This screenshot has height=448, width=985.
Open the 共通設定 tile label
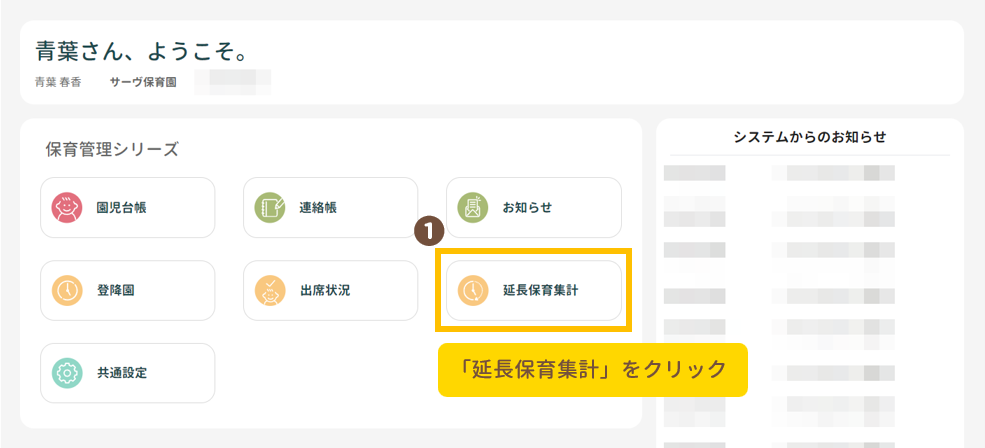pyautogui.click(x=121, y=373)
